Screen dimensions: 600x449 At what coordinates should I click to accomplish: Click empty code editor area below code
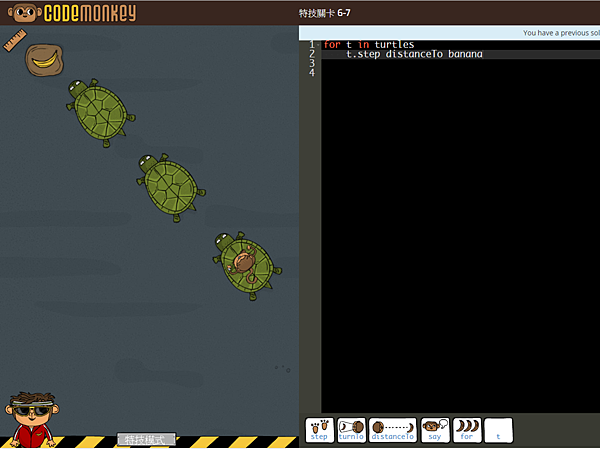461,237
